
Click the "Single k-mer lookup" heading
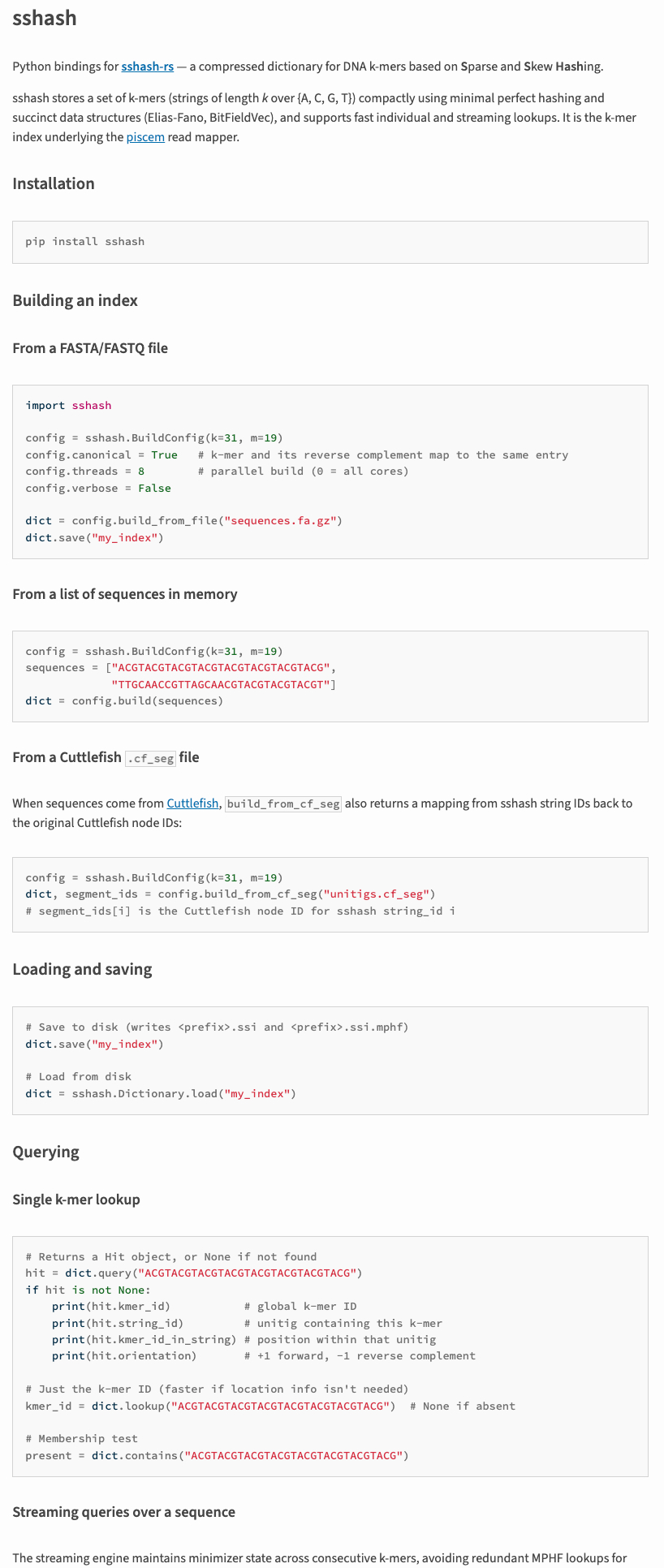pyautogui.click(x=76, y=1200)
